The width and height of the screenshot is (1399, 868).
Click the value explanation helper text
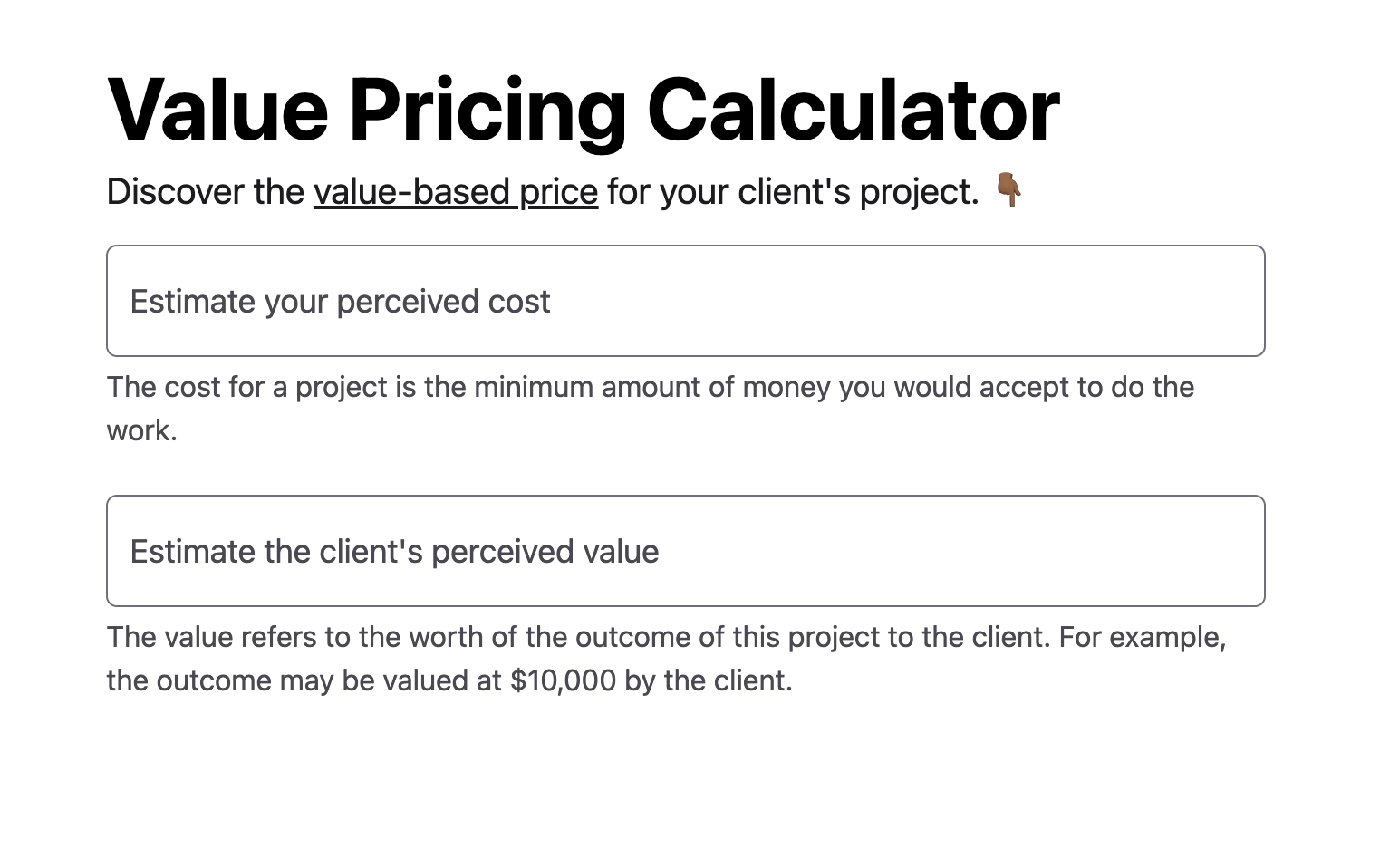(x=666, y=637)
